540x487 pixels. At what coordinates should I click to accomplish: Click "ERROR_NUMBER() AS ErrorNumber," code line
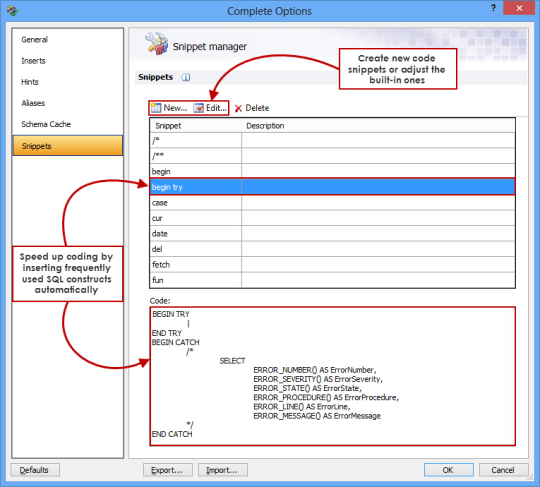(x=315, y=370)
